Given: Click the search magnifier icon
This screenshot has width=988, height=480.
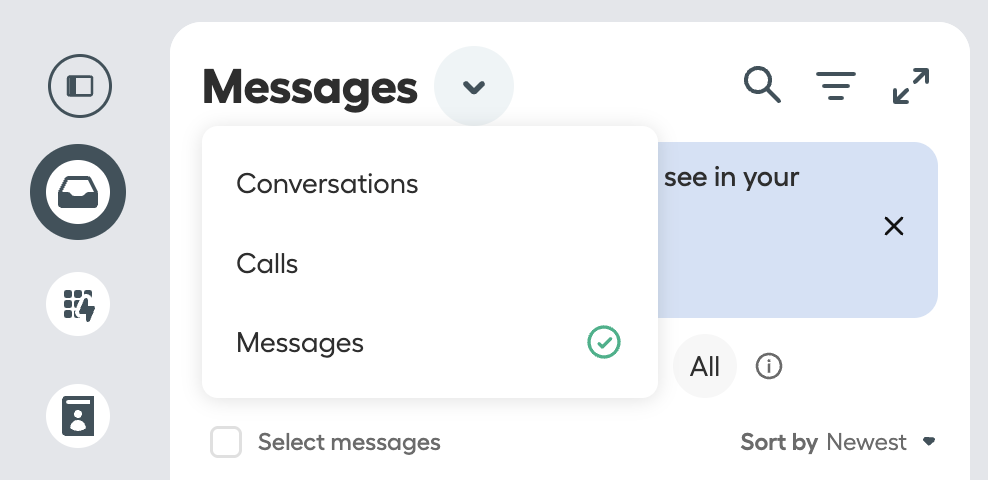Looking at the screenshot, I should [x=762, y=85].
